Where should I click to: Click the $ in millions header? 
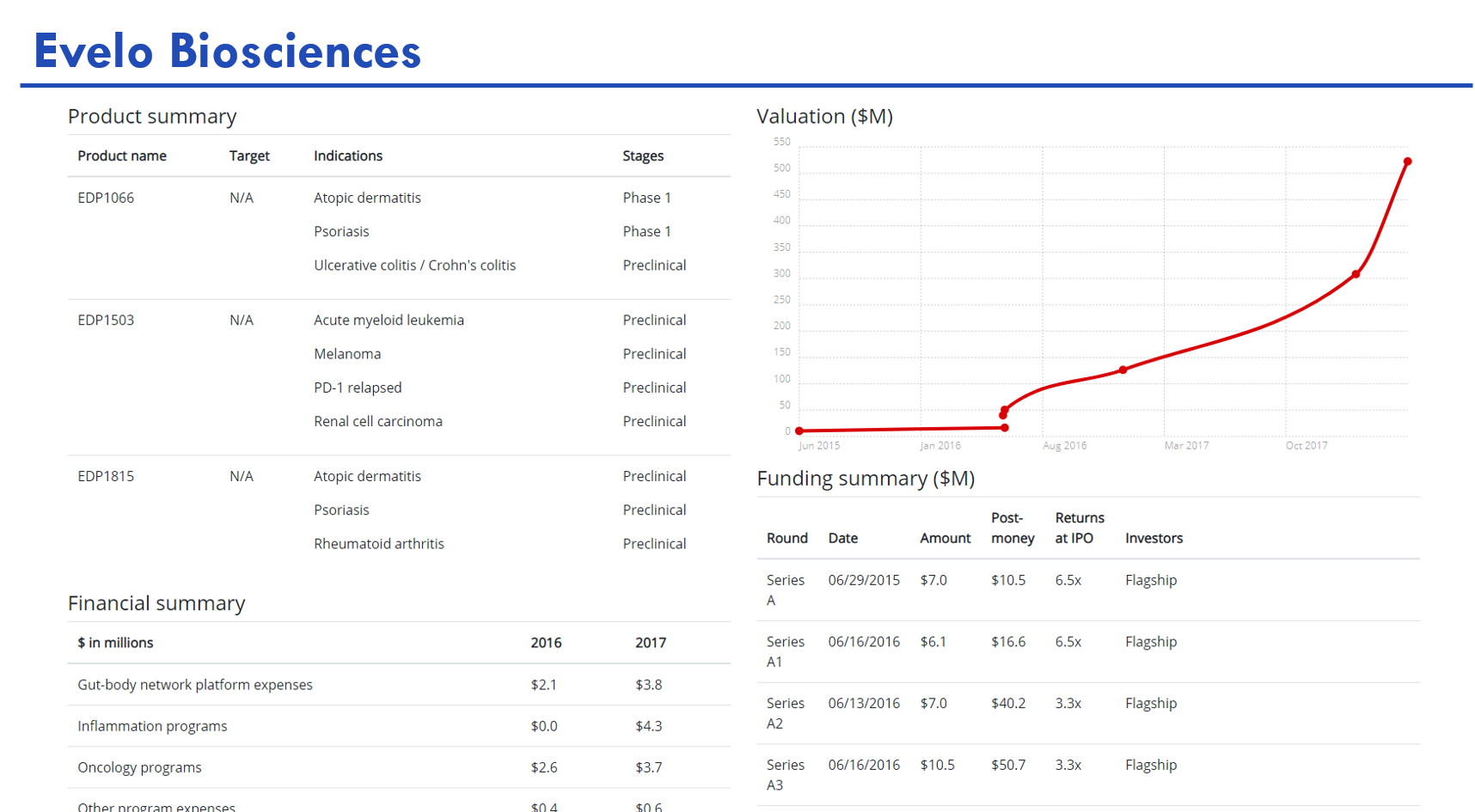click(x=115, y=643)
